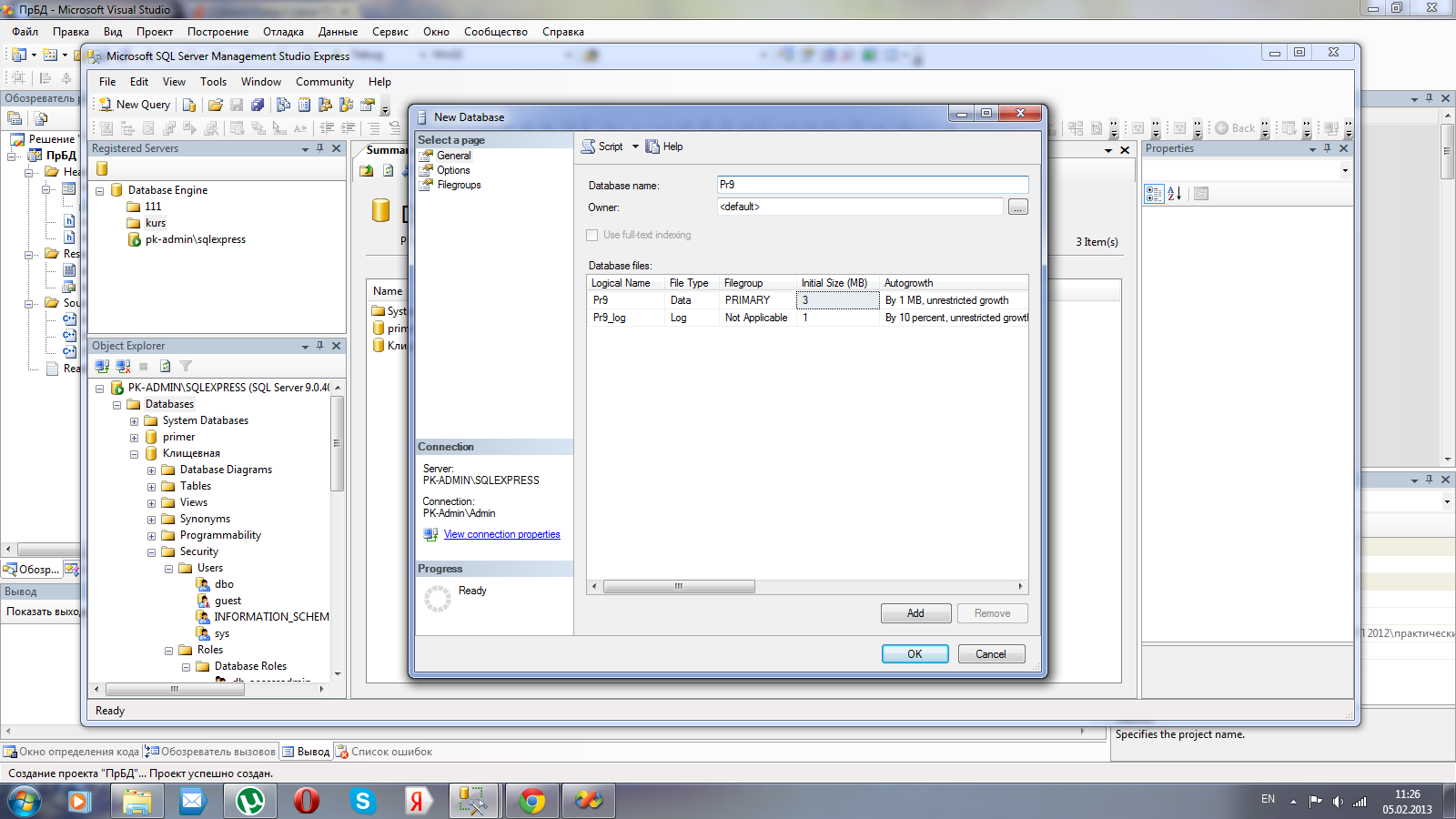Click View connection properties link

click(501, 535)
